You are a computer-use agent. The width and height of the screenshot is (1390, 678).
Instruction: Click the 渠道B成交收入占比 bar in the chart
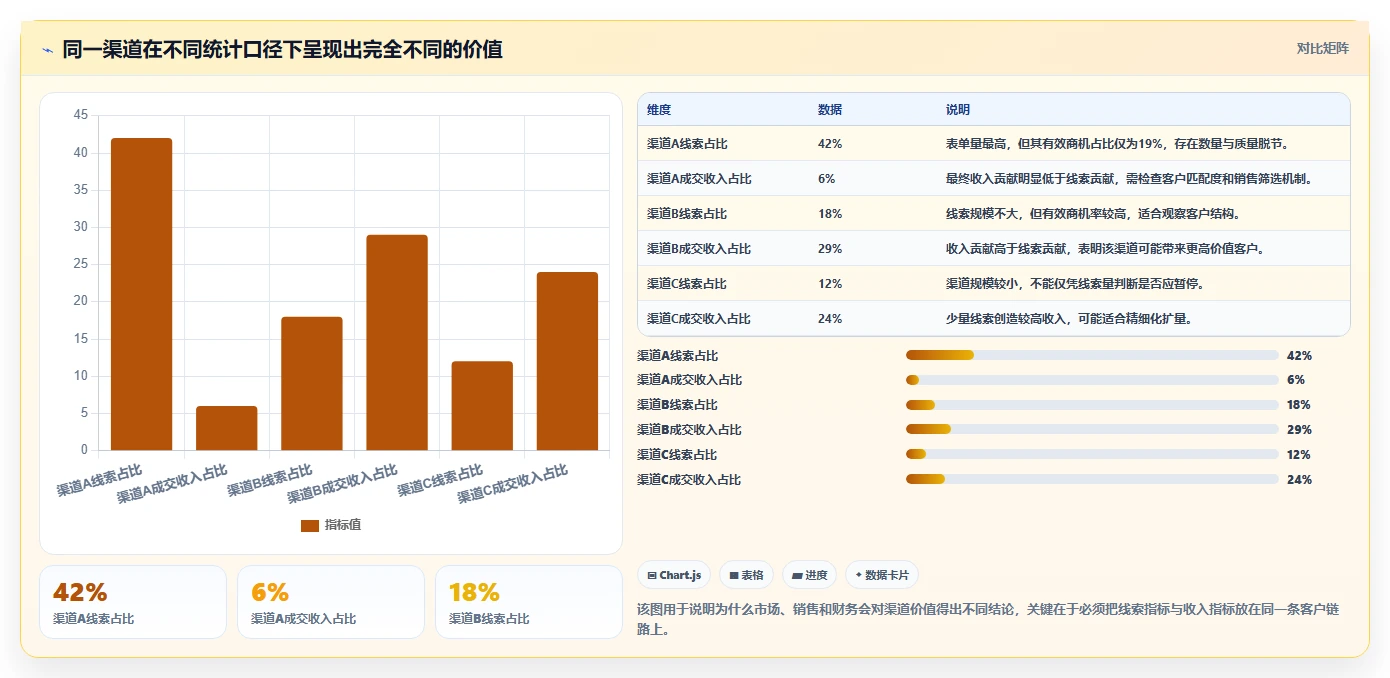pos(397,342)
